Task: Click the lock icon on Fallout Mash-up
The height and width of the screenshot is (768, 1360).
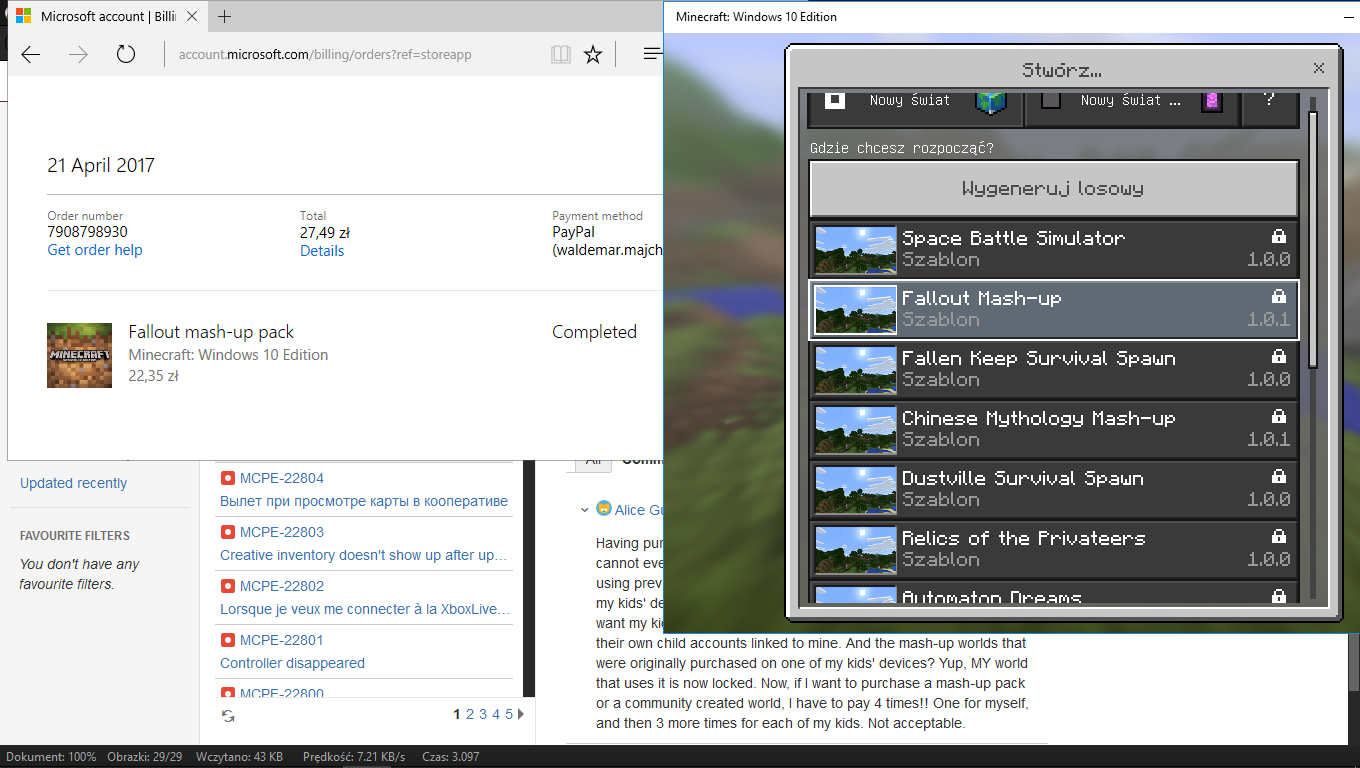Action: click(x=1278, y=297)
